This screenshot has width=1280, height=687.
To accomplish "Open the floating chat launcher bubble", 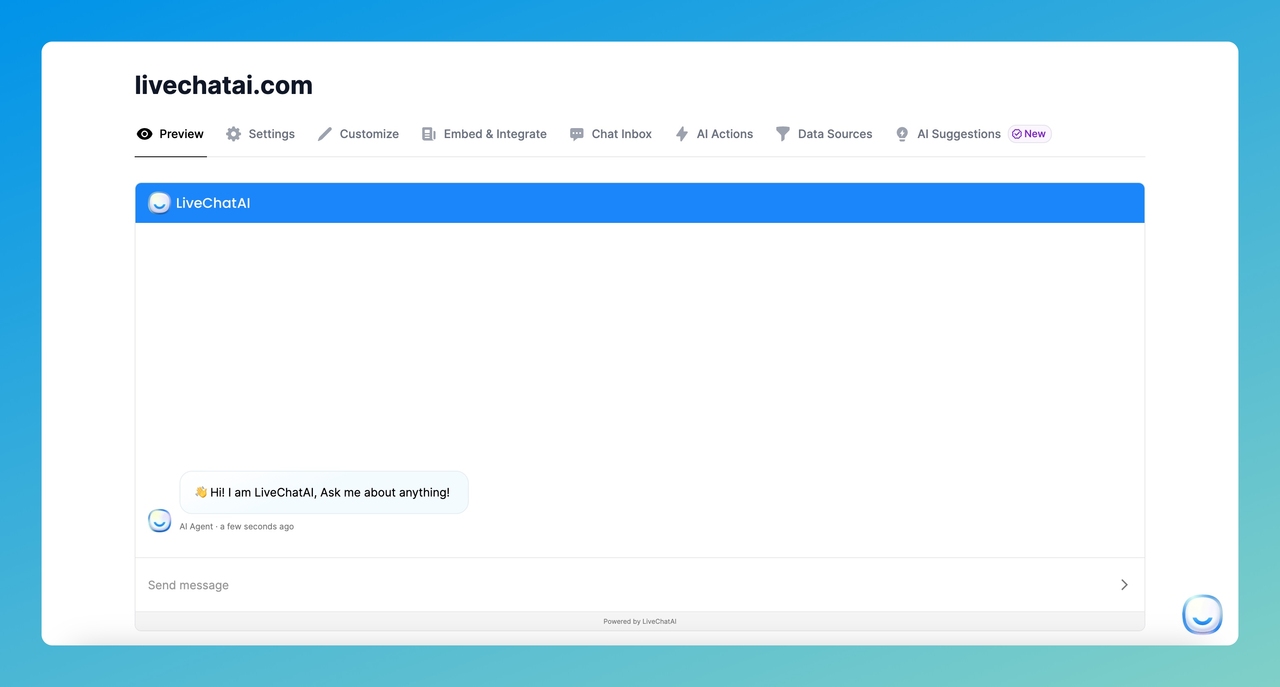I will [x=1202, y=615].
